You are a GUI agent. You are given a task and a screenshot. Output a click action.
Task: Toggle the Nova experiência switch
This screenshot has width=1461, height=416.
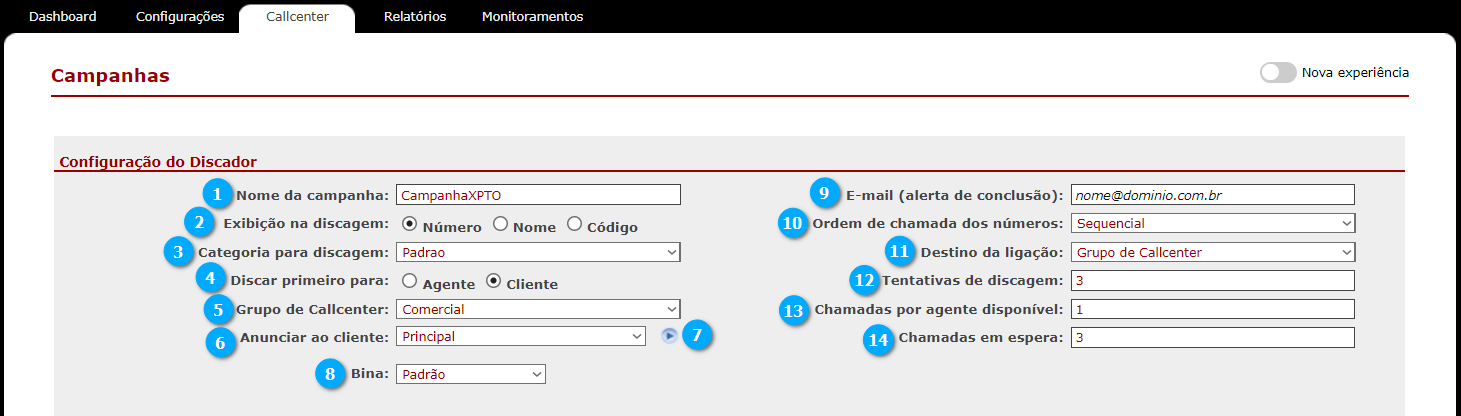click(x=1278, y=73)
